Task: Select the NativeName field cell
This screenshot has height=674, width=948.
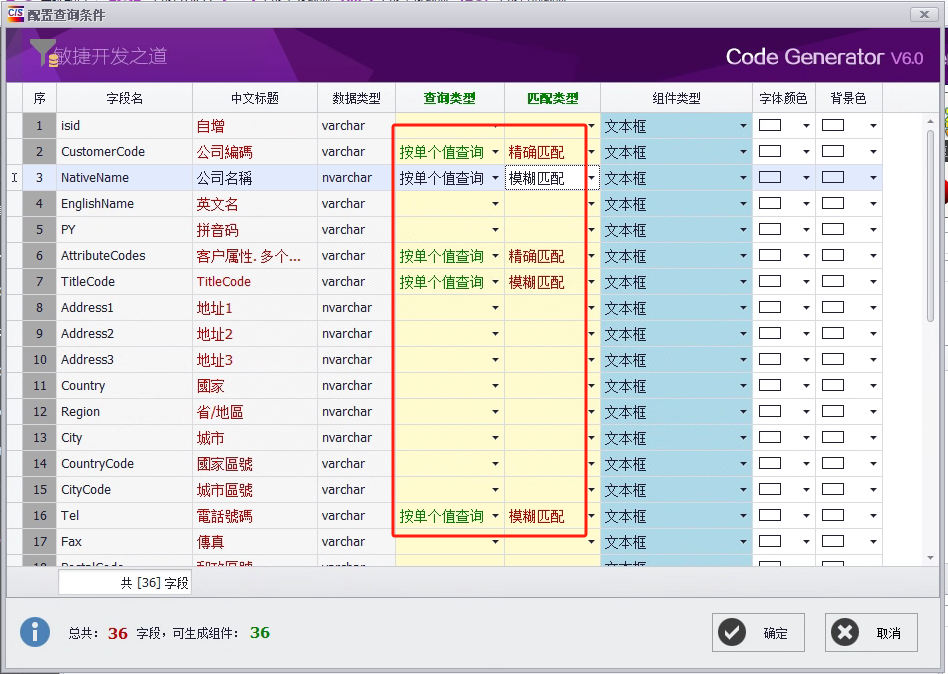Action: (125, 178)
